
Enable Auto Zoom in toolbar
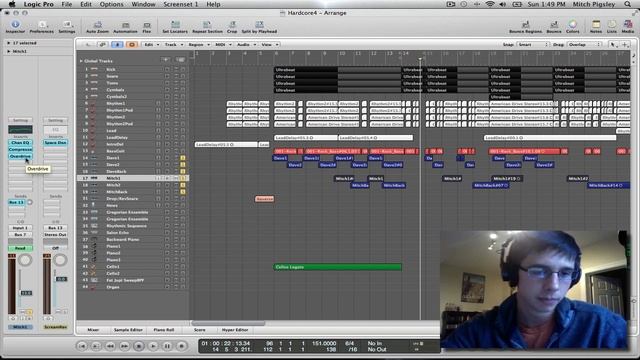pyautogui.click(x=98, y=25)
